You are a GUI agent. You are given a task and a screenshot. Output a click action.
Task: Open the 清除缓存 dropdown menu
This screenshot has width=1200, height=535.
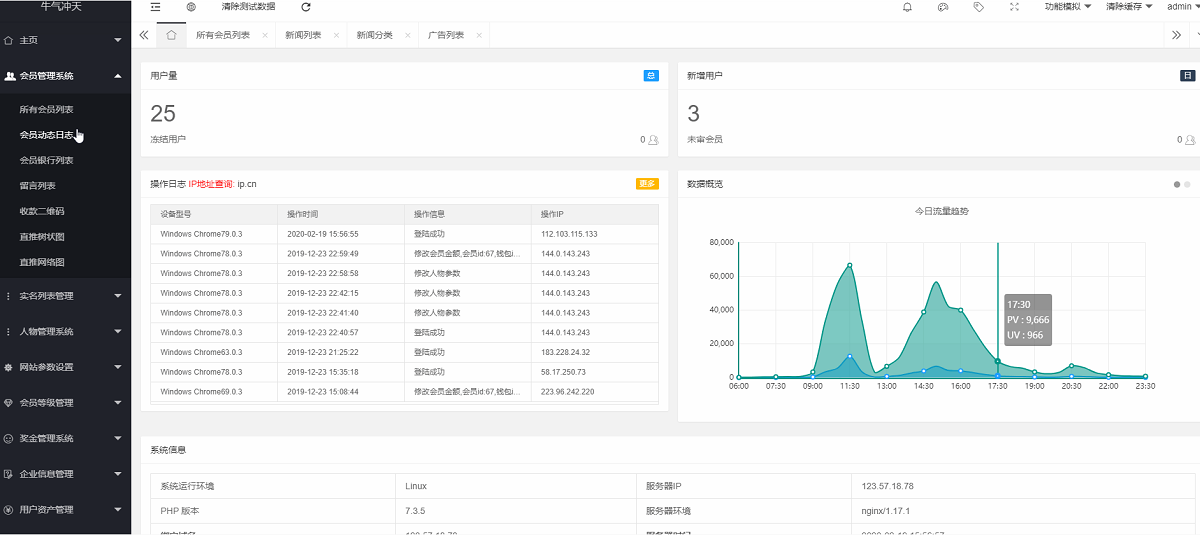(x=1129, y=7)
